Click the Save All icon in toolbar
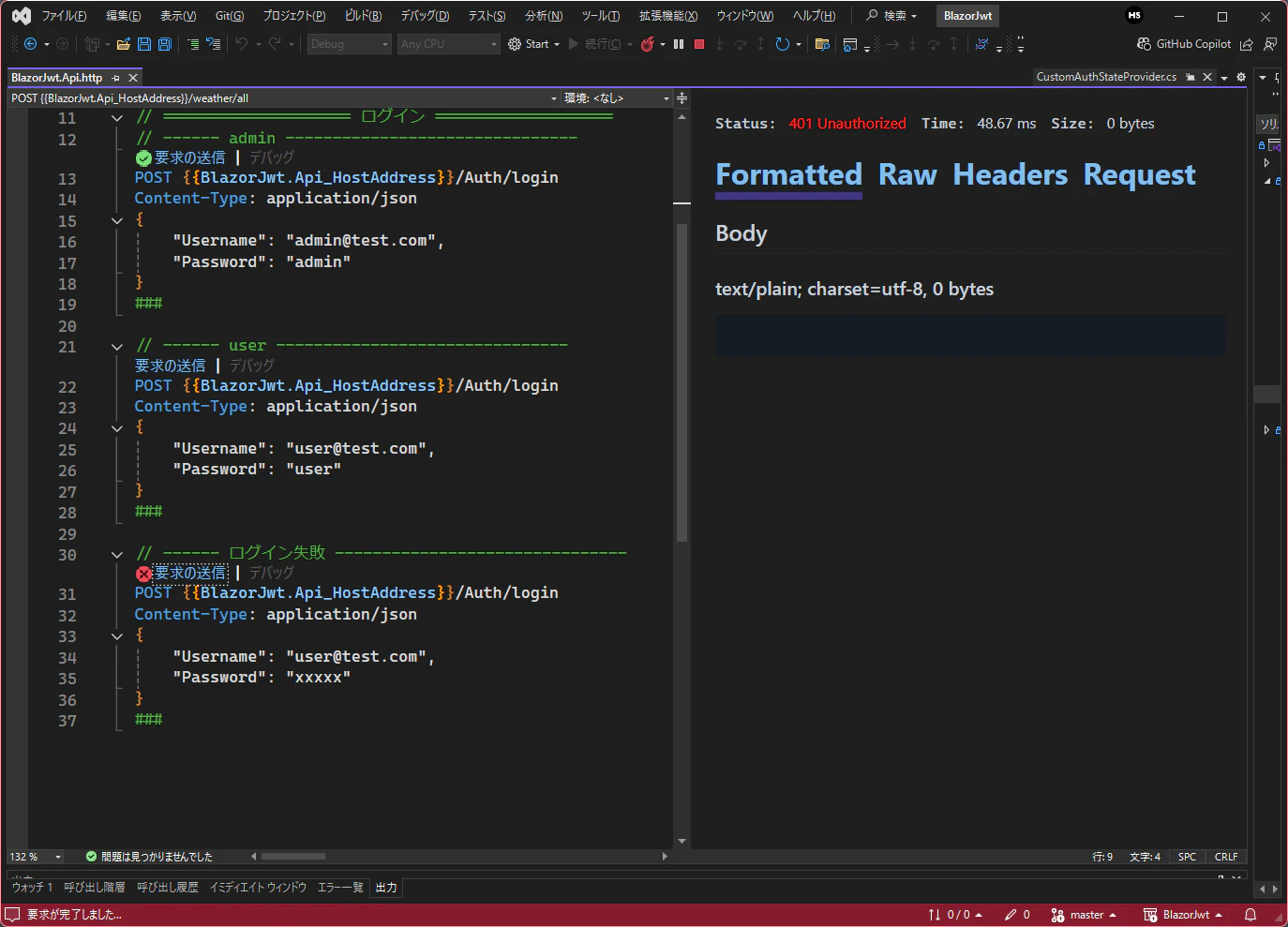This screenshot has width=1288, height=927. pyautogui.click(x=165, y=44)
